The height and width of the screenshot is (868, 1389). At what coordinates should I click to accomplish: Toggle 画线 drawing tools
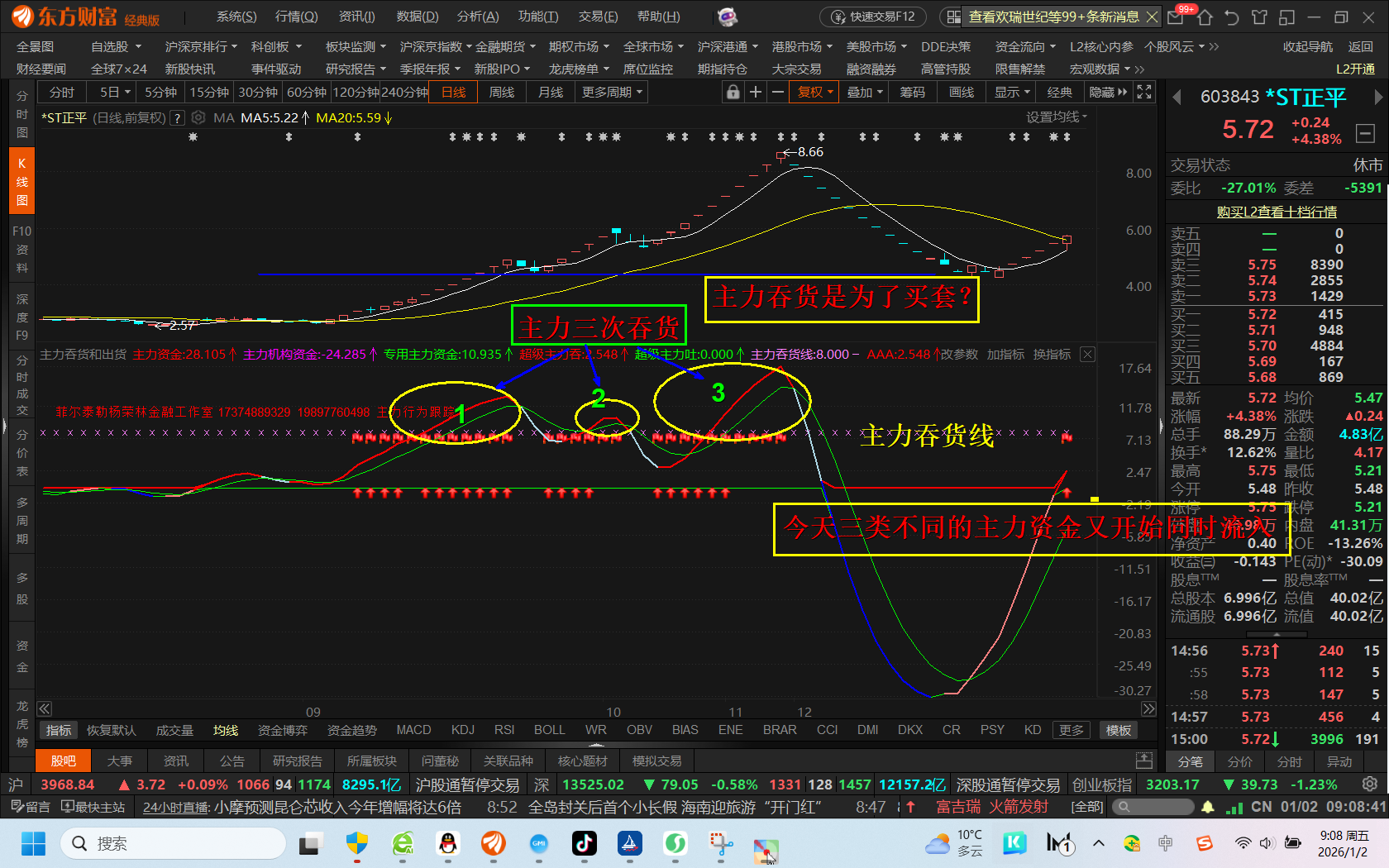click(x=962, y=93)
